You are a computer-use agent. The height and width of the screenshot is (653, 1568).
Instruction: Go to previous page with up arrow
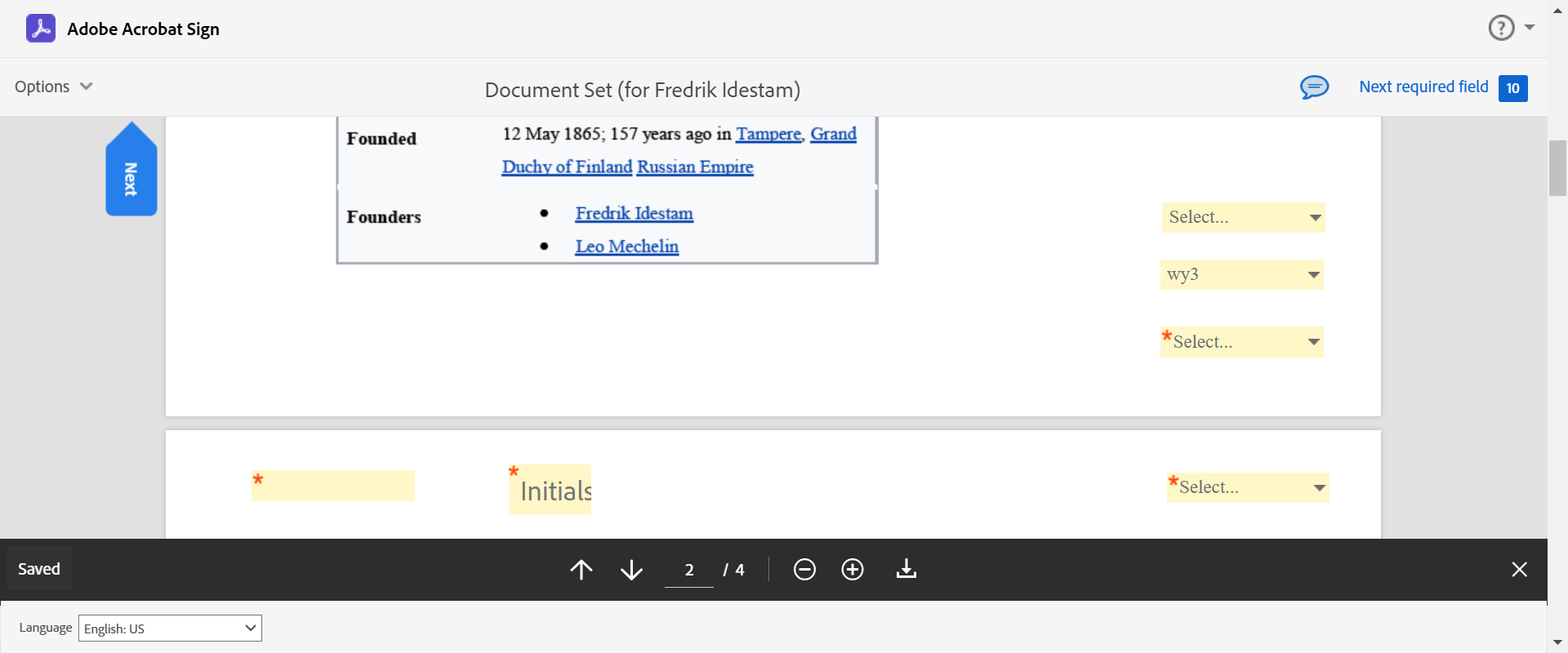[581, 569]
